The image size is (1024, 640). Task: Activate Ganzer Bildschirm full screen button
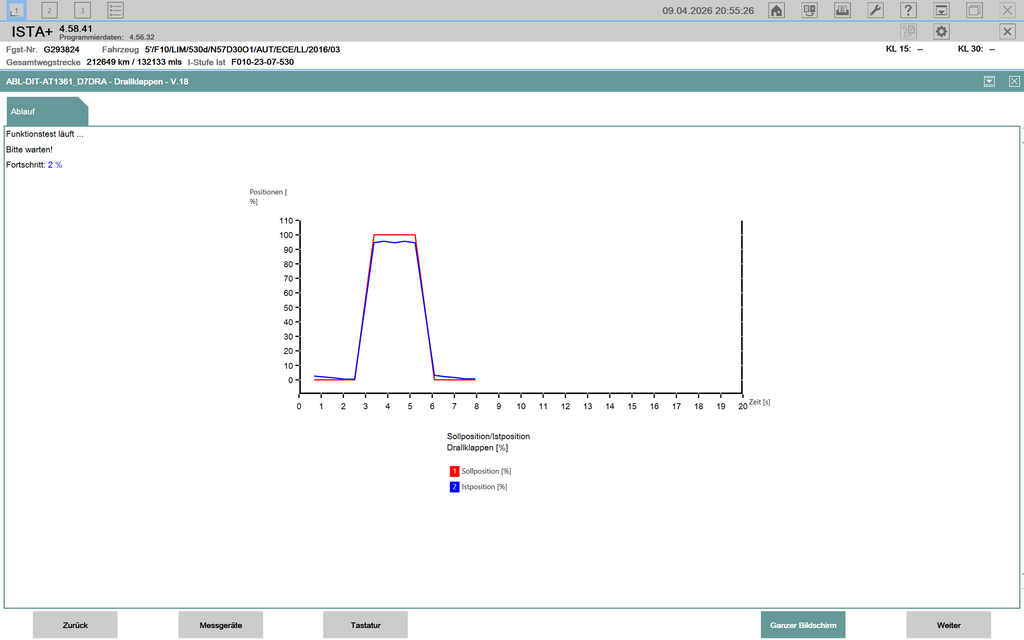tap(802, 625)
